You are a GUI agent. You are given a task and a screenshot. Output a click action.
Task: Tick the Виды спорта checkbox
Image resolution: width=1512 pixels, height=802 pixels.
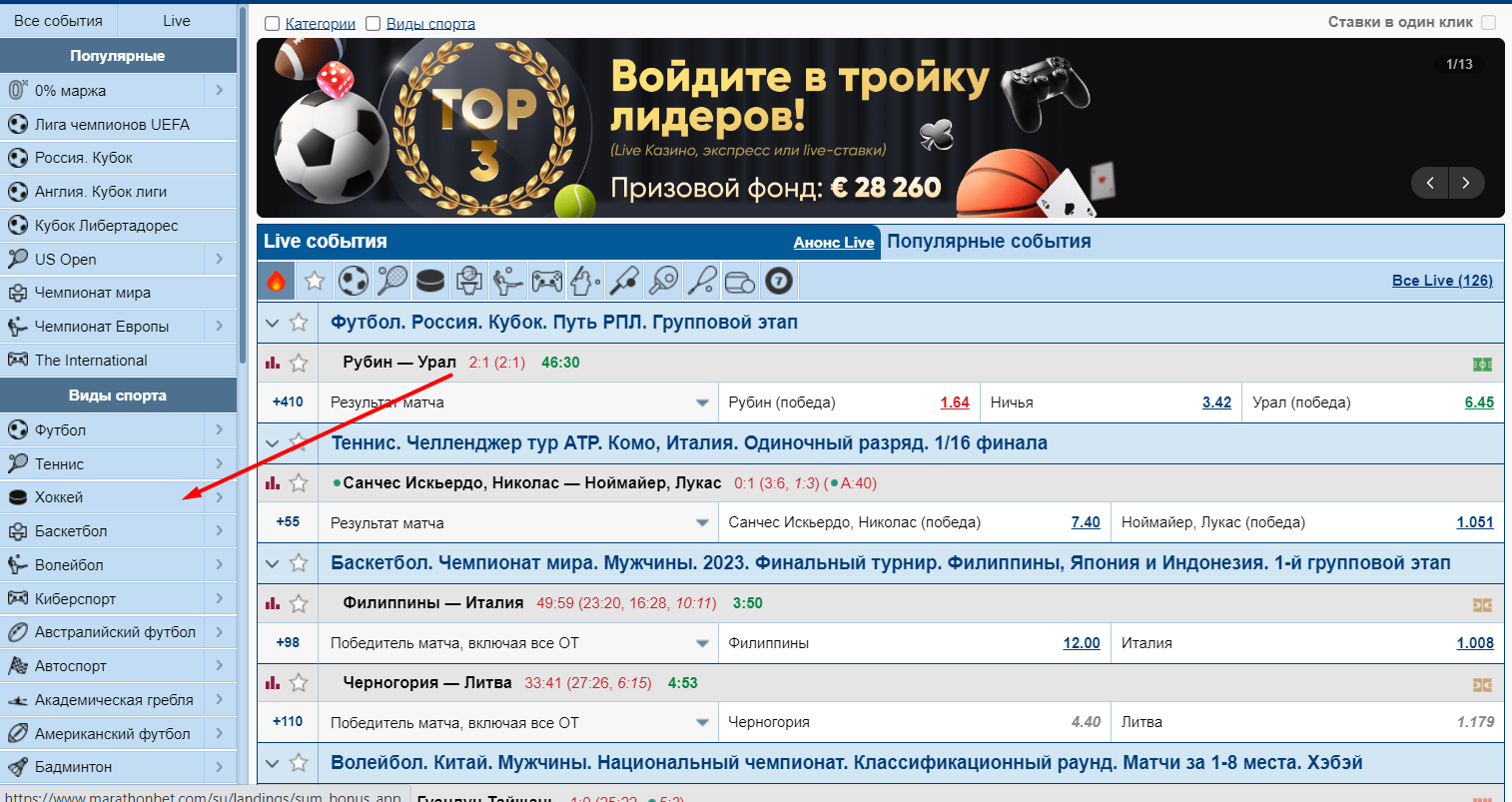(x=374, y=24)
